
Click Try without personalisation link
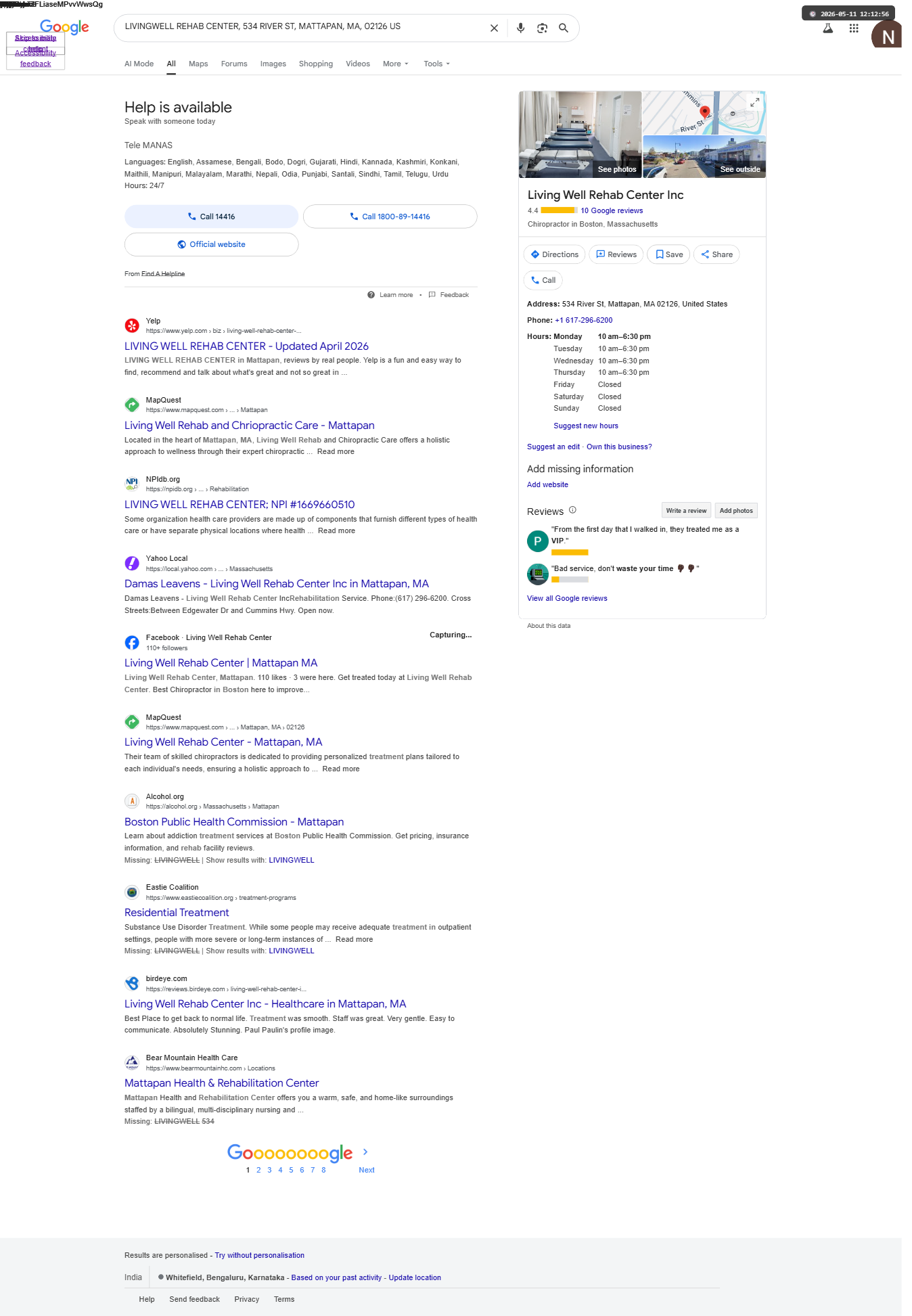pos(259,1256)
